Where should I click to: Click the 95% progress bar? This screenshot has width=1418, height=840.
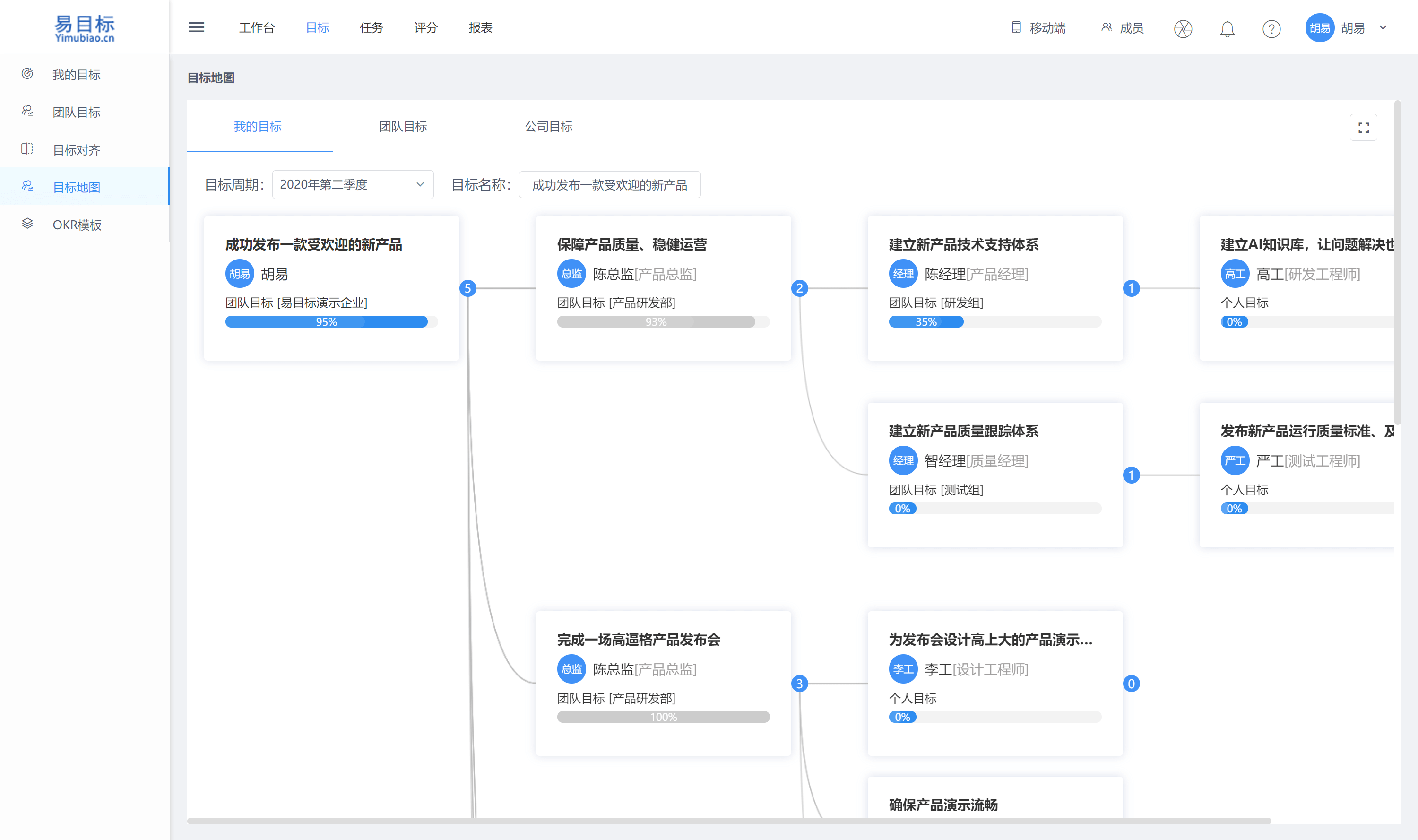pyautogui.click(x=331, y=321)
